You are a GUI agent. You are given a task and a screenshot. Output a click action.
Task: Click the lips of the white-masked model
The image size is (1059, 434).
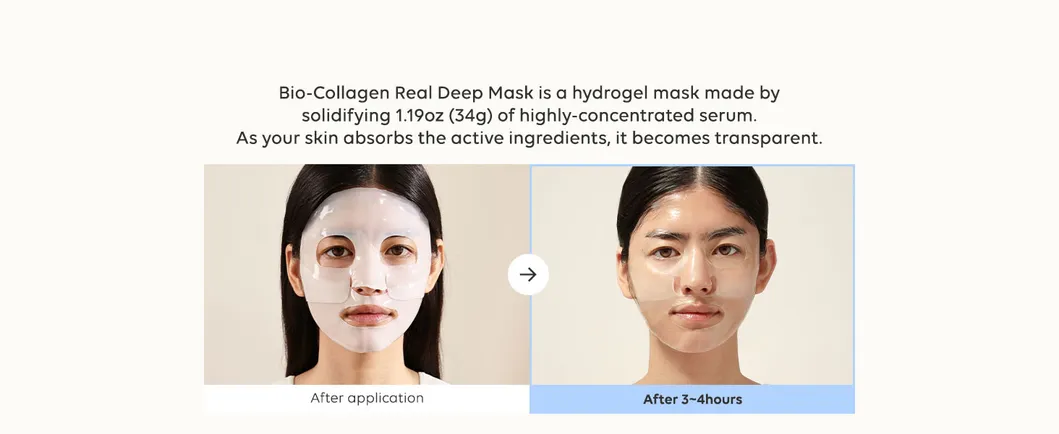click(367, 315)
